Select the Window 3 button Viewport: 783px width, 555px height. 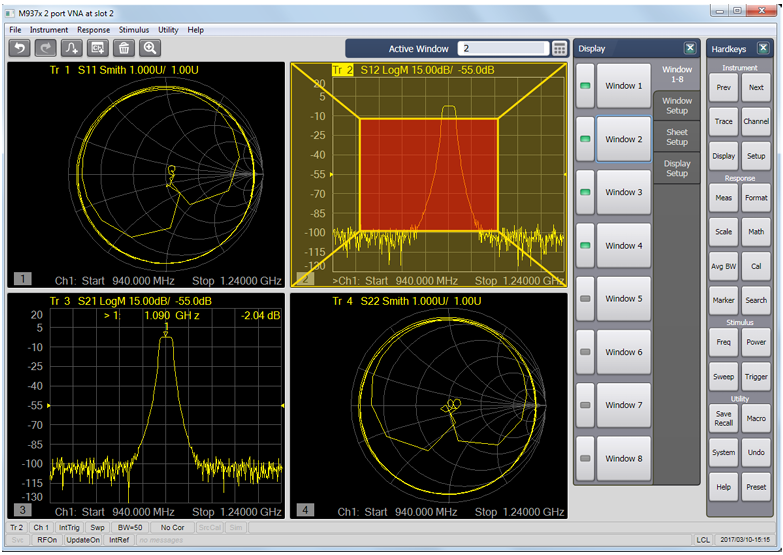click(x=624, y=192)
